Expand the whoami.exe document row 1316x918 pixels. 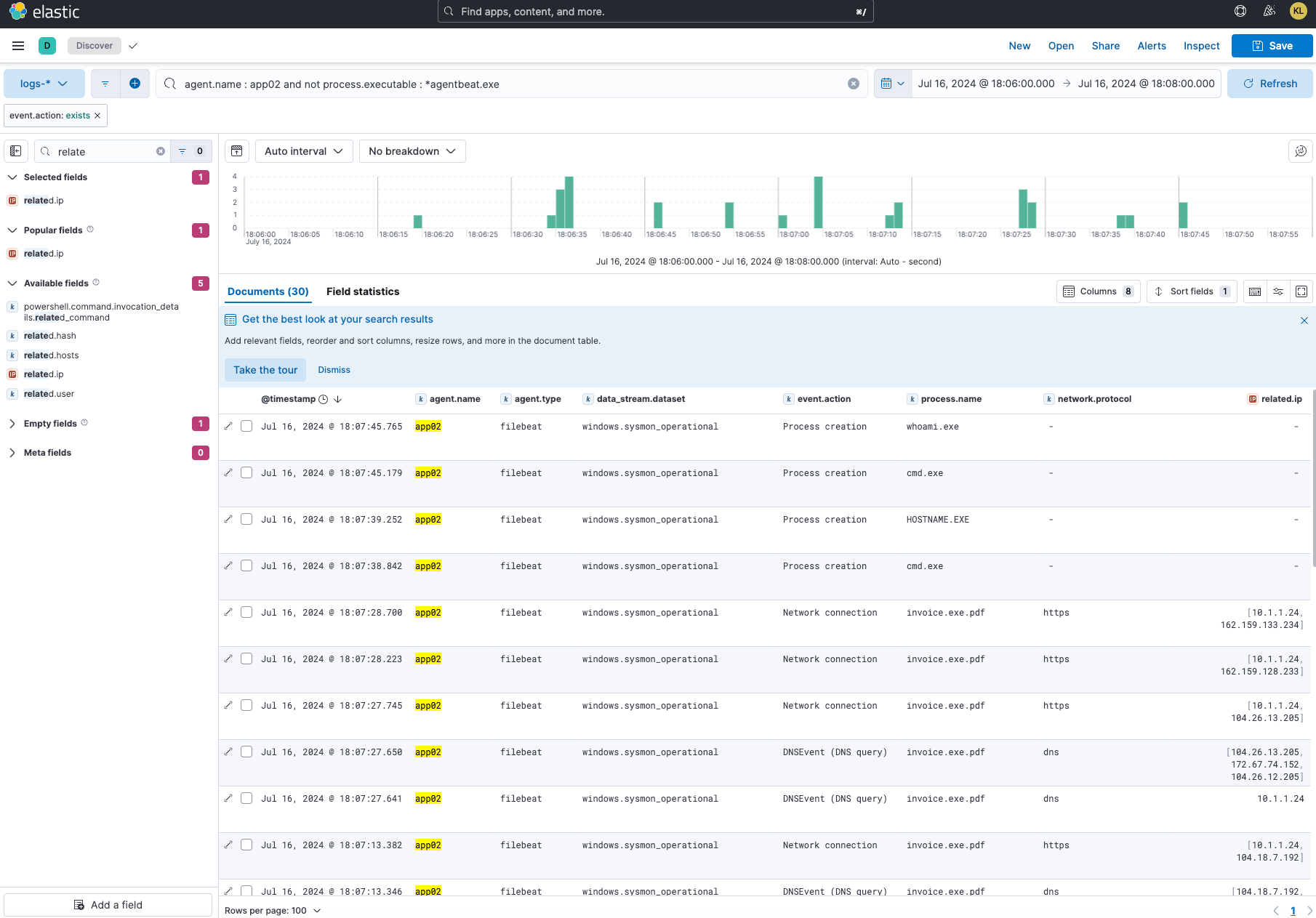point(228,426)
